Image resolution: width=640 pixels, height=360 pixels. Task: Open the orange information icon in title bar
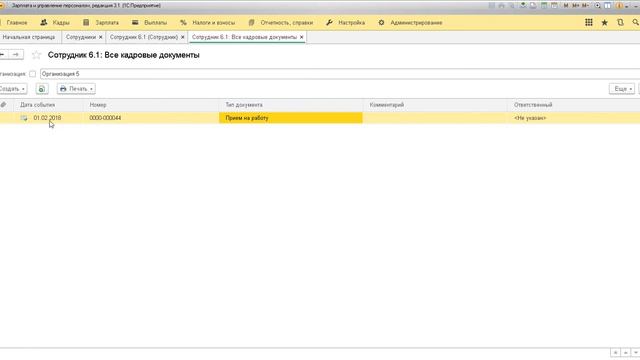pos(619,5)
